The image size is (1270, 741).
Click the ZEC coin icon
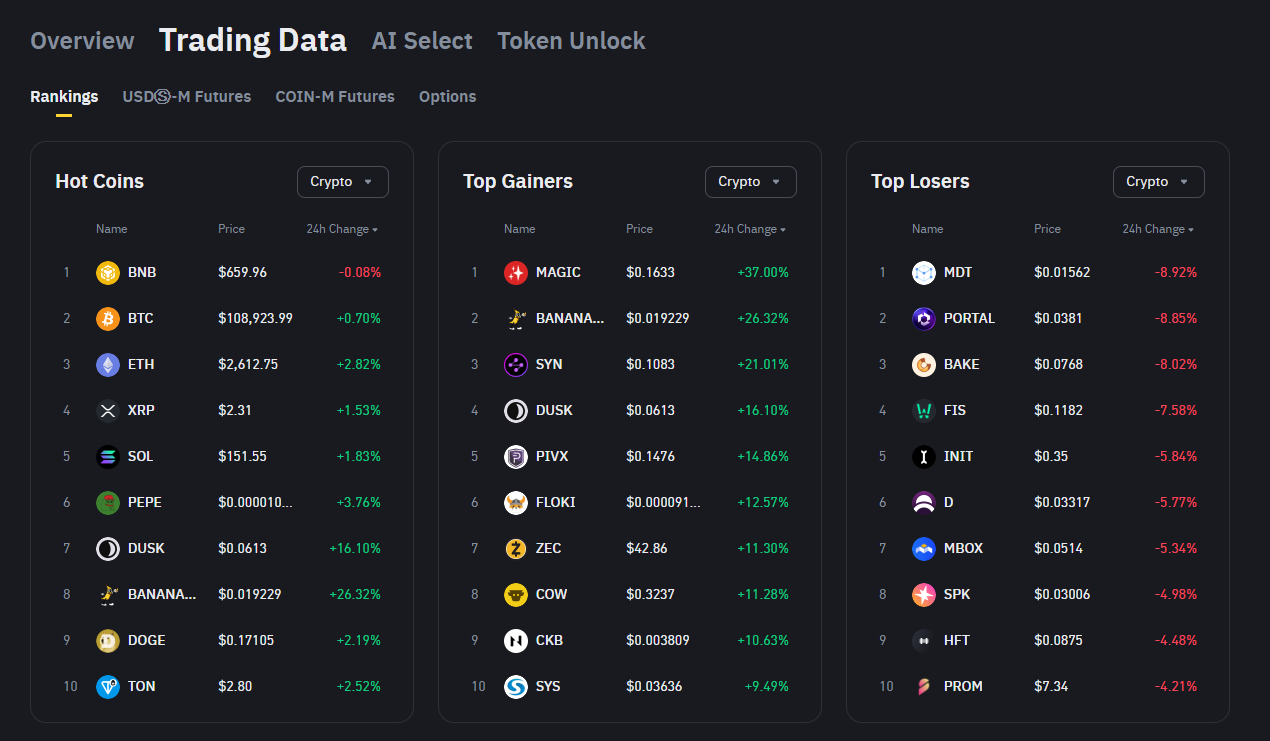(x=516, y=548)
